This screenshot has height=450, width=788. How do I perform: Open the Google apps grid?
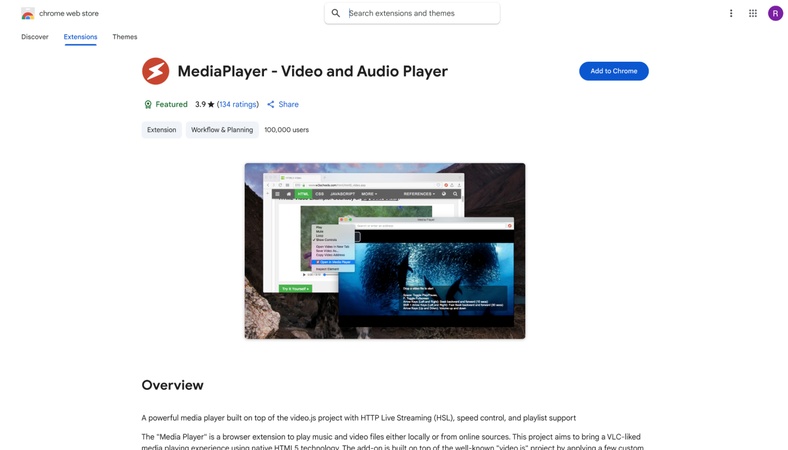tap(752, 14)
